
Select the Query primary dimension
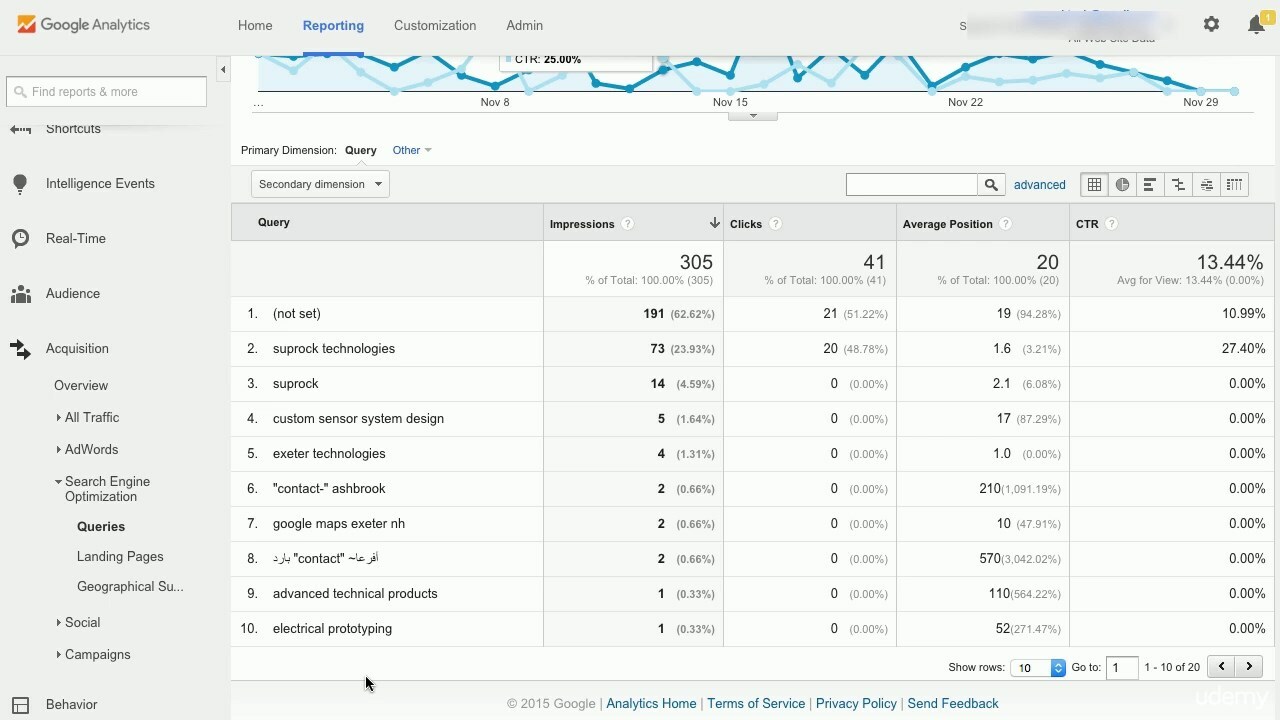pyautogui.click(x=361, y=150)
